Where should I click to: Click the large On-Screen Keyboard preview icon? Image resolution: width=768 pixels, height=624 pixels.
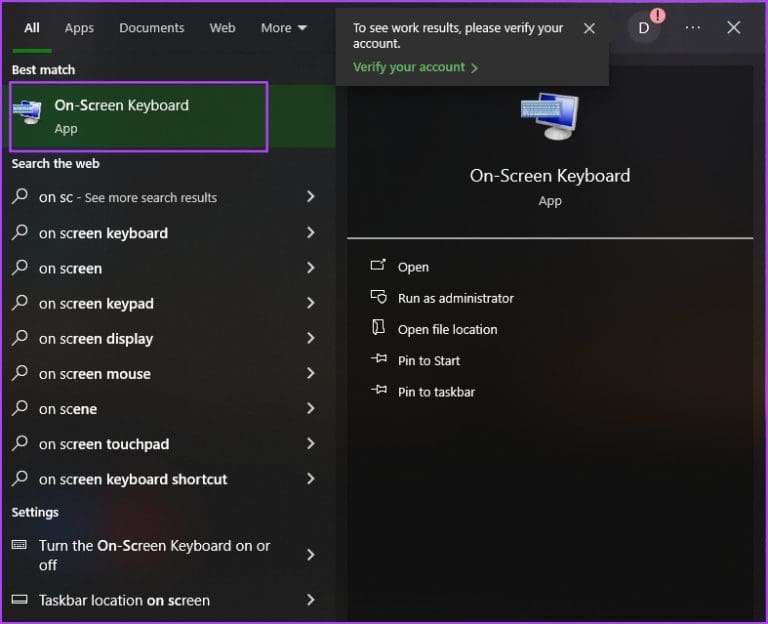549,120
